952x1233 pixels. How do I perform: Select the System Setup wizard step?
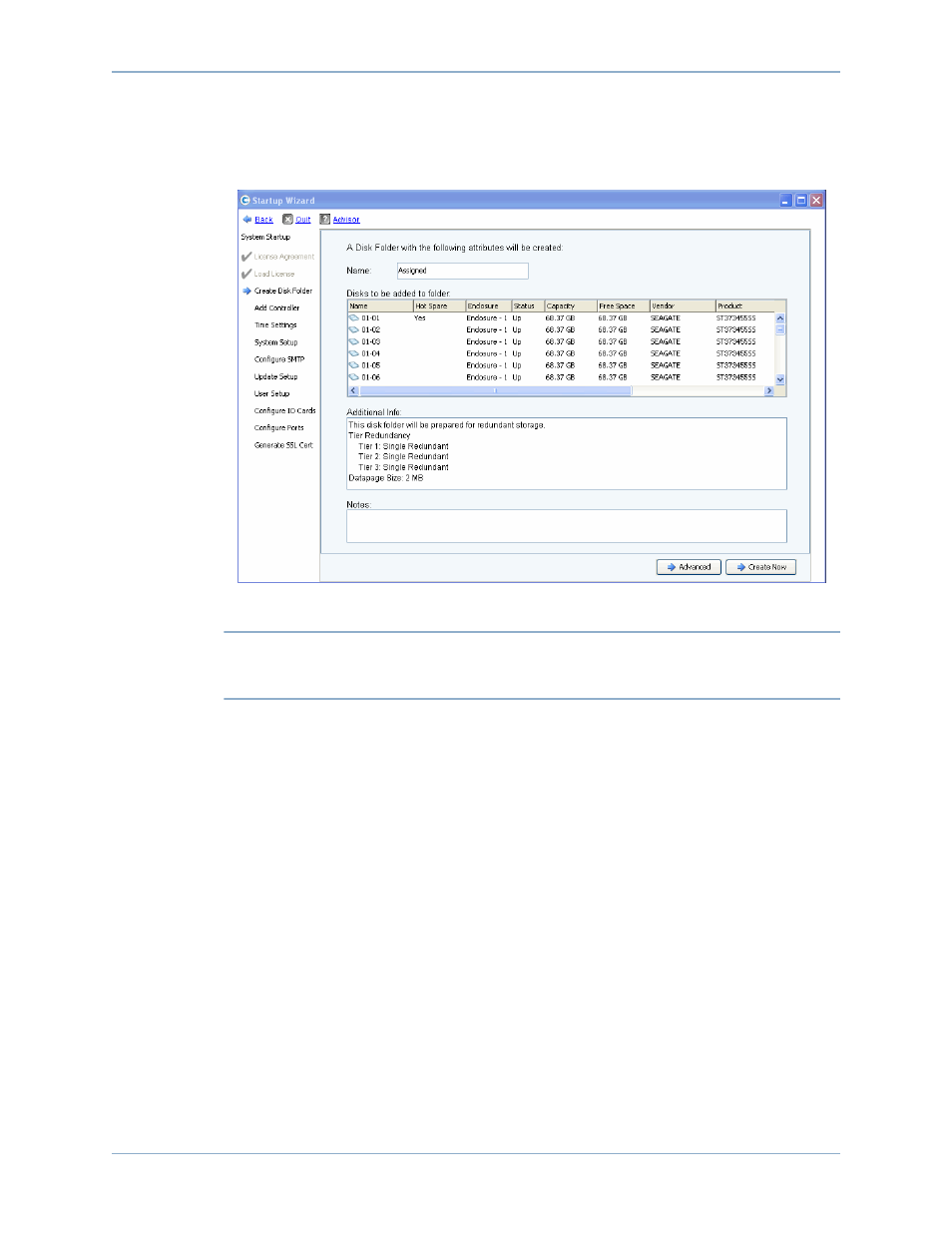[x=275, y=342]
